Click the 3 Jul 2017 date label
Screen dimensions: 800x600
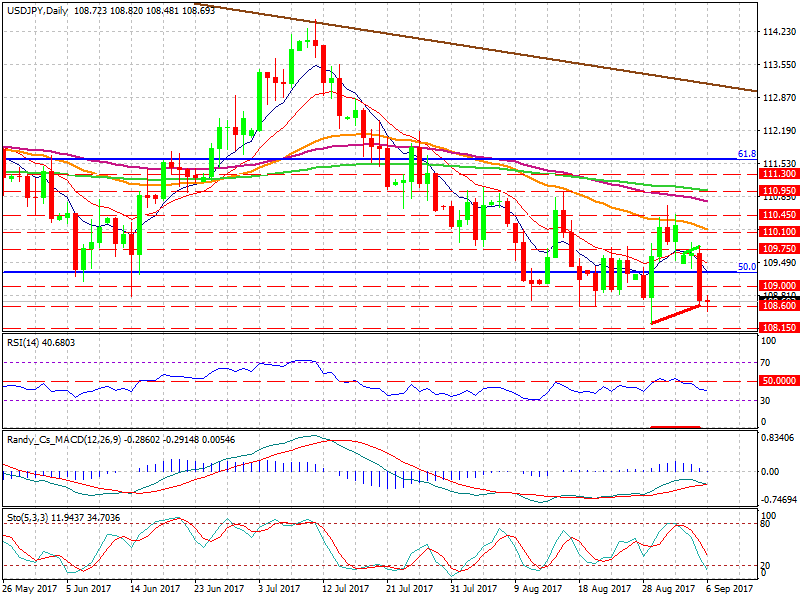tap(279, 589)
